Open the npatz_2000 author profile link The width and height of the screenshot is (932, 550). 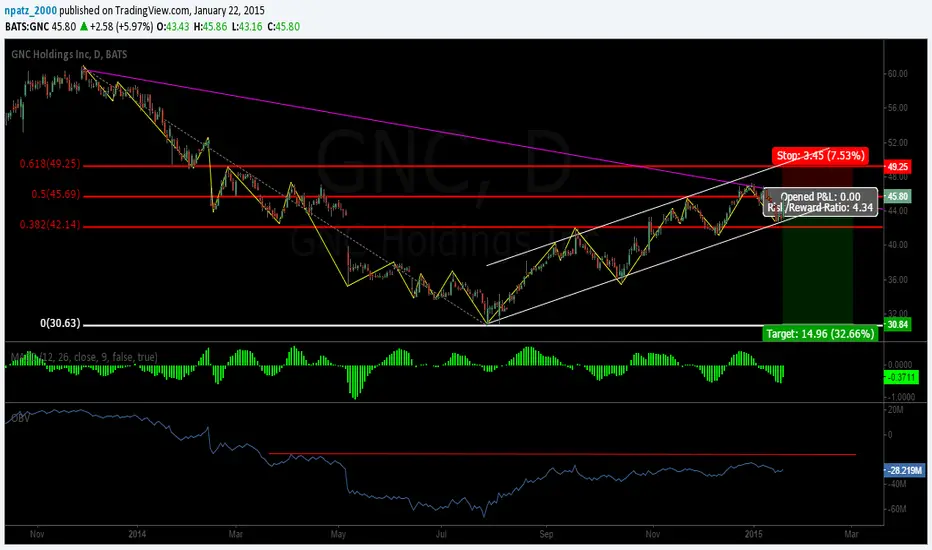click(x=30, y=11)
